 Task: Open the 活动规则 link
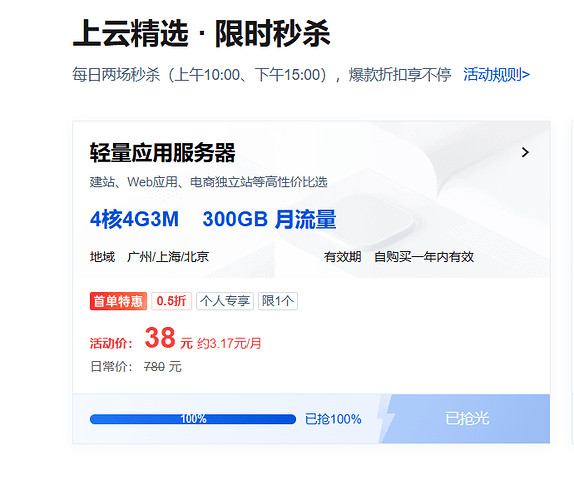pos(496,75)
